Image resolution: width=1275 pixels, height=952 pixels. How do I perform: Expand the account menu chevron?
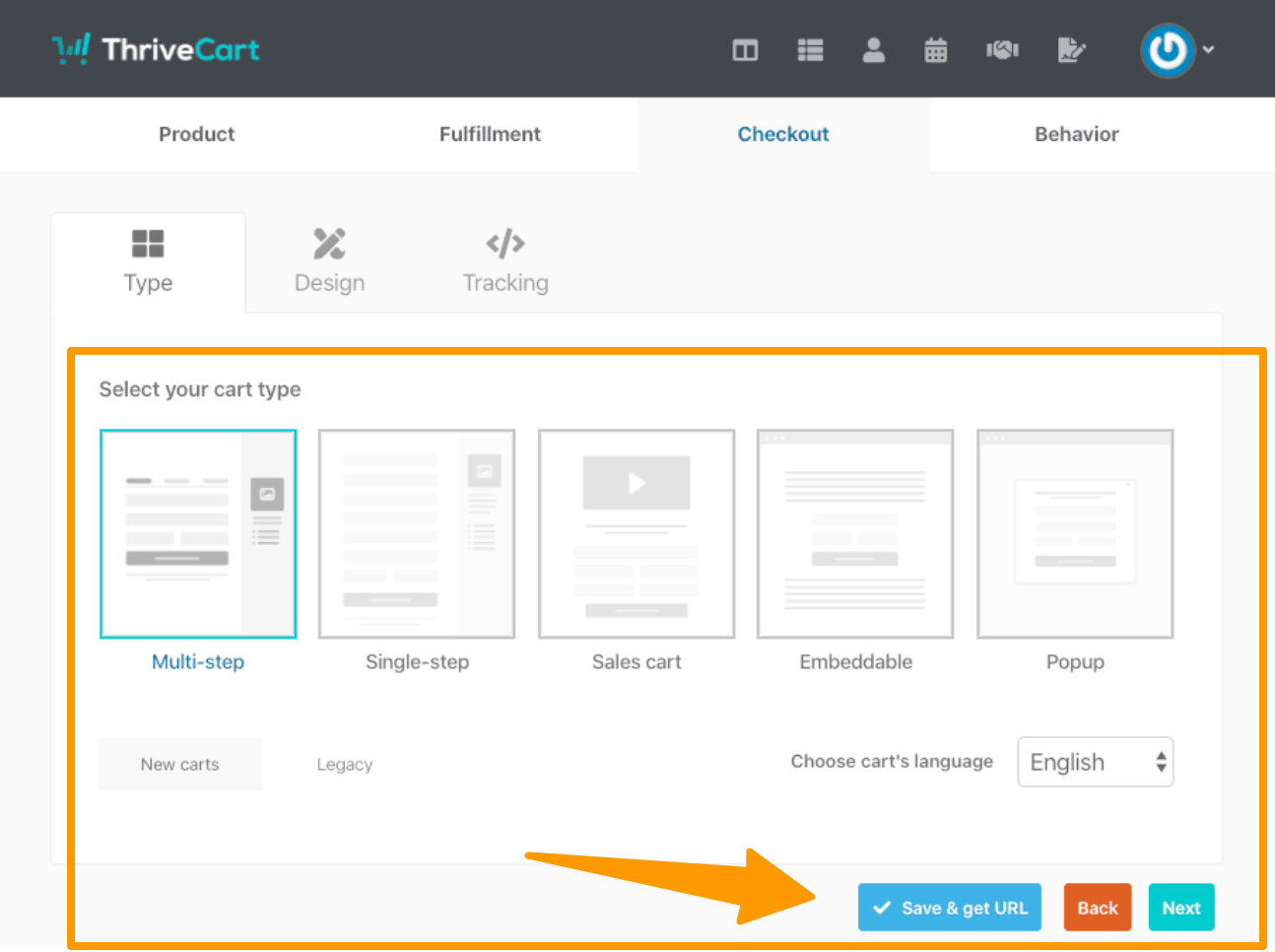coord(1208,49)
